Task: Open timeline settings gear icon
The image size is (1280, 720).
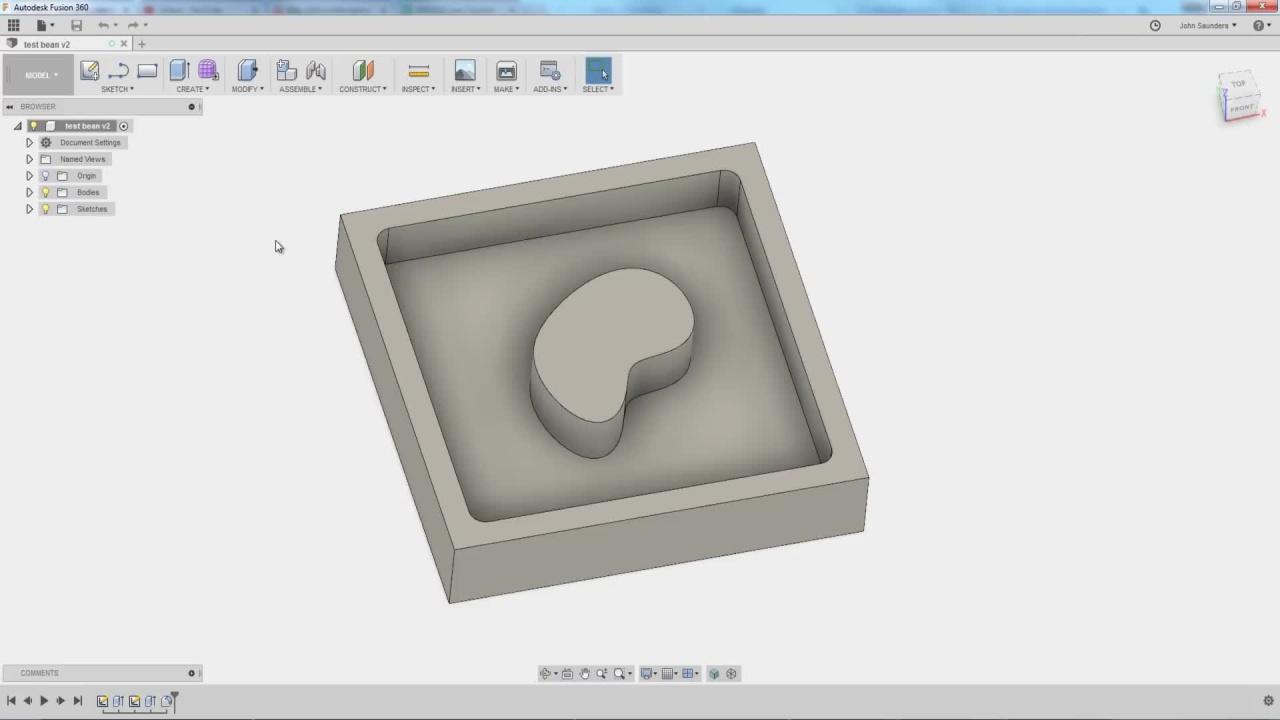Action: (x=1268, y=701)
